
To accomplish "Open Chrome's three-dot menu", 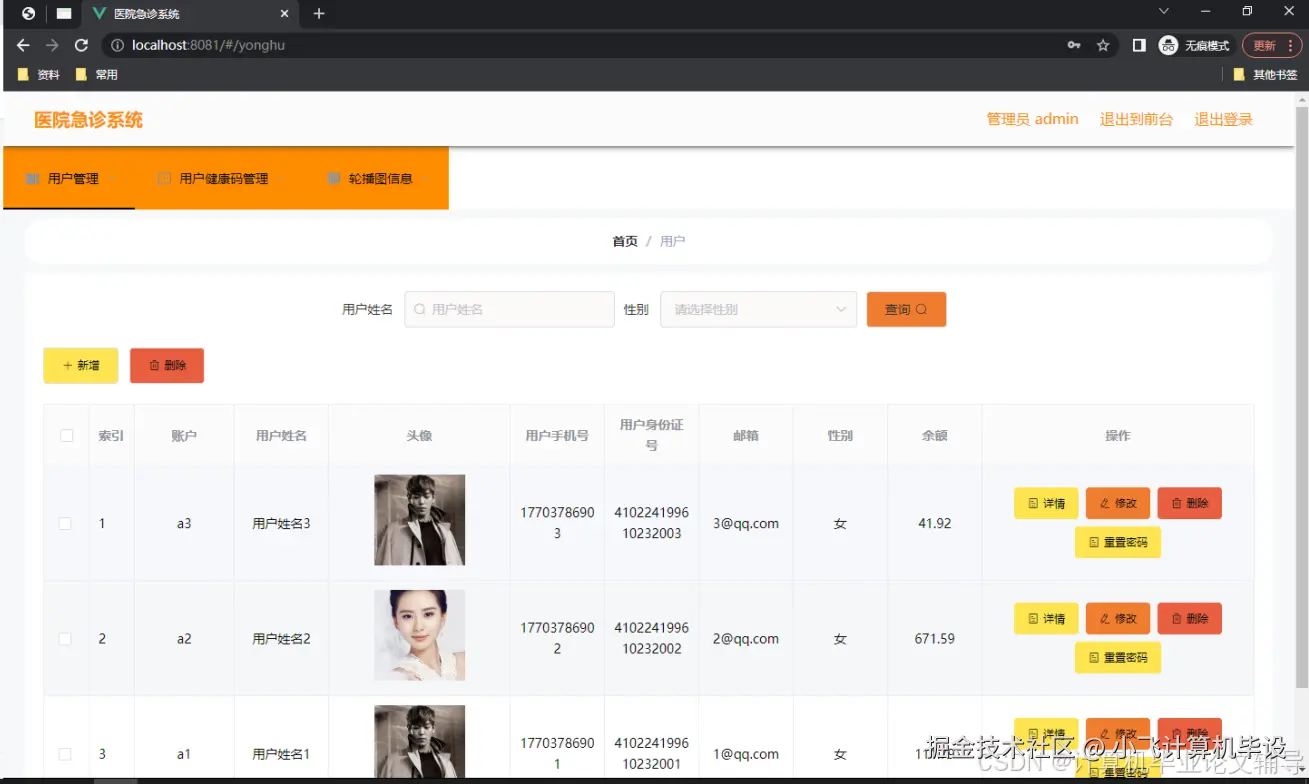I will pyautogui.click(x=1291, y=45).
